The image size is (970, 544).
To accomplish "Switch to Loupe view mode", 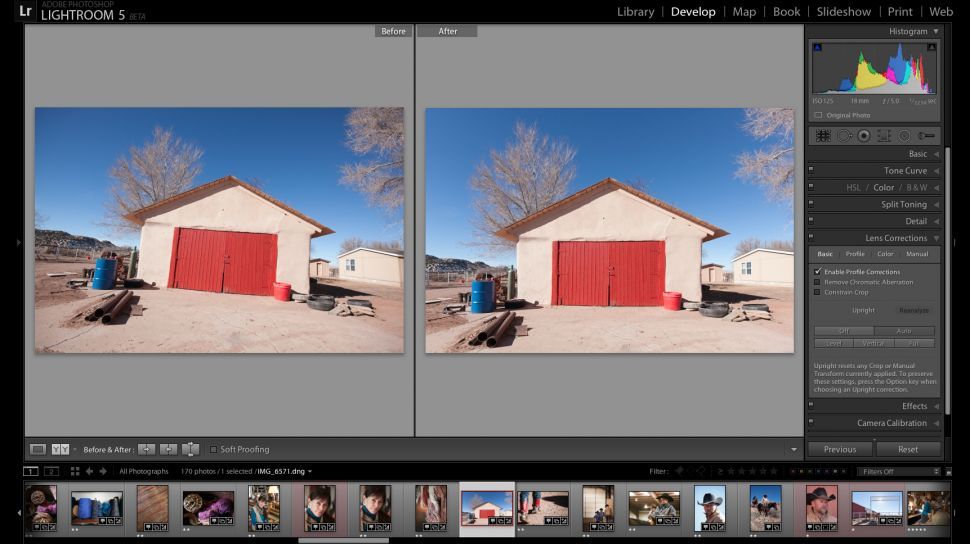I will click(38, 449).
